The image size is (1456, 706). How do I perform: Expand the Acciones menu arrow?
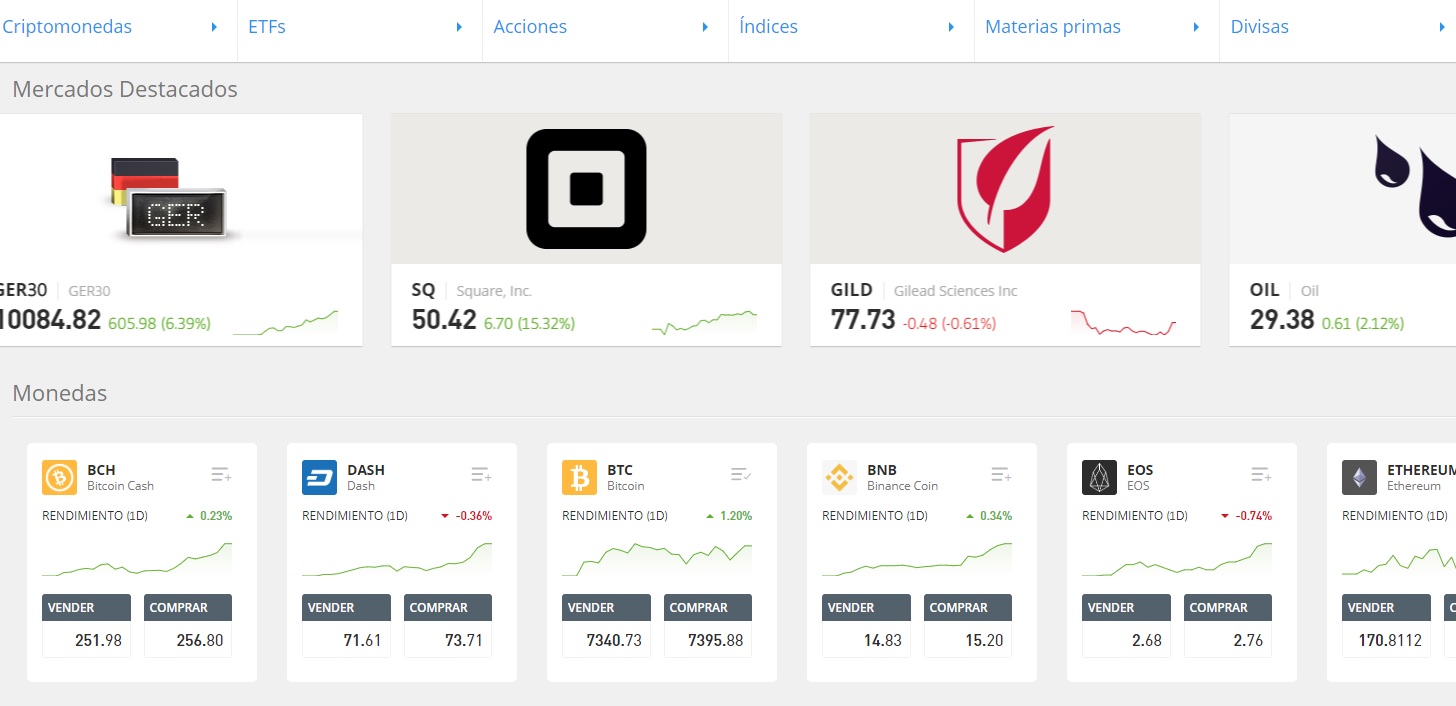point(705,27)
